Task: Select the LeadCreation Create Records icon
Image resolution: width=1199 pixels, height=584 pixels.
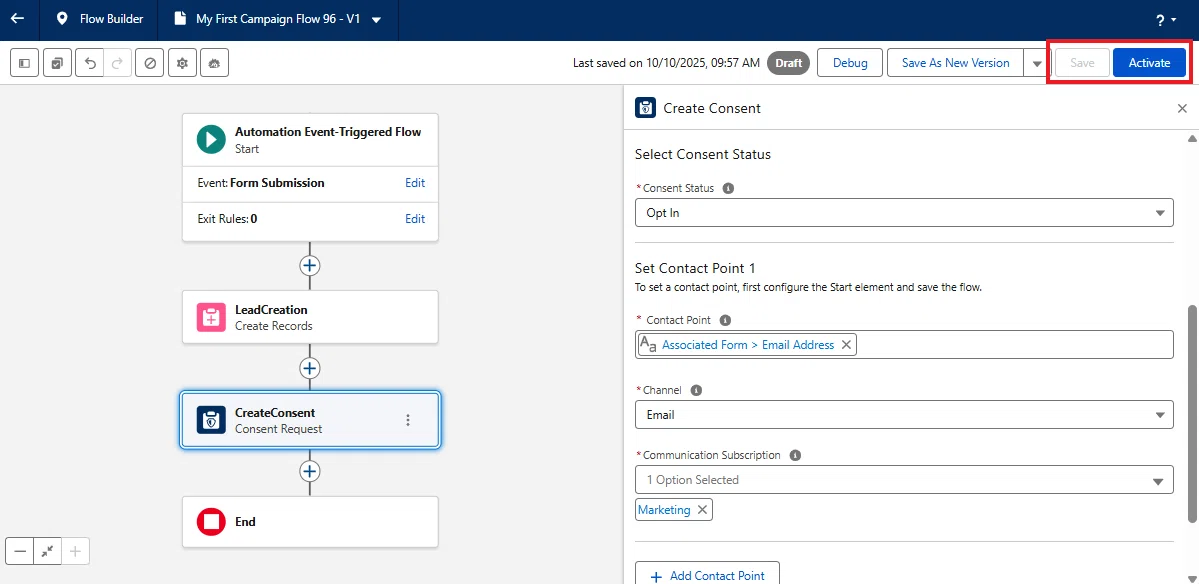Action: tap(210, 317)
